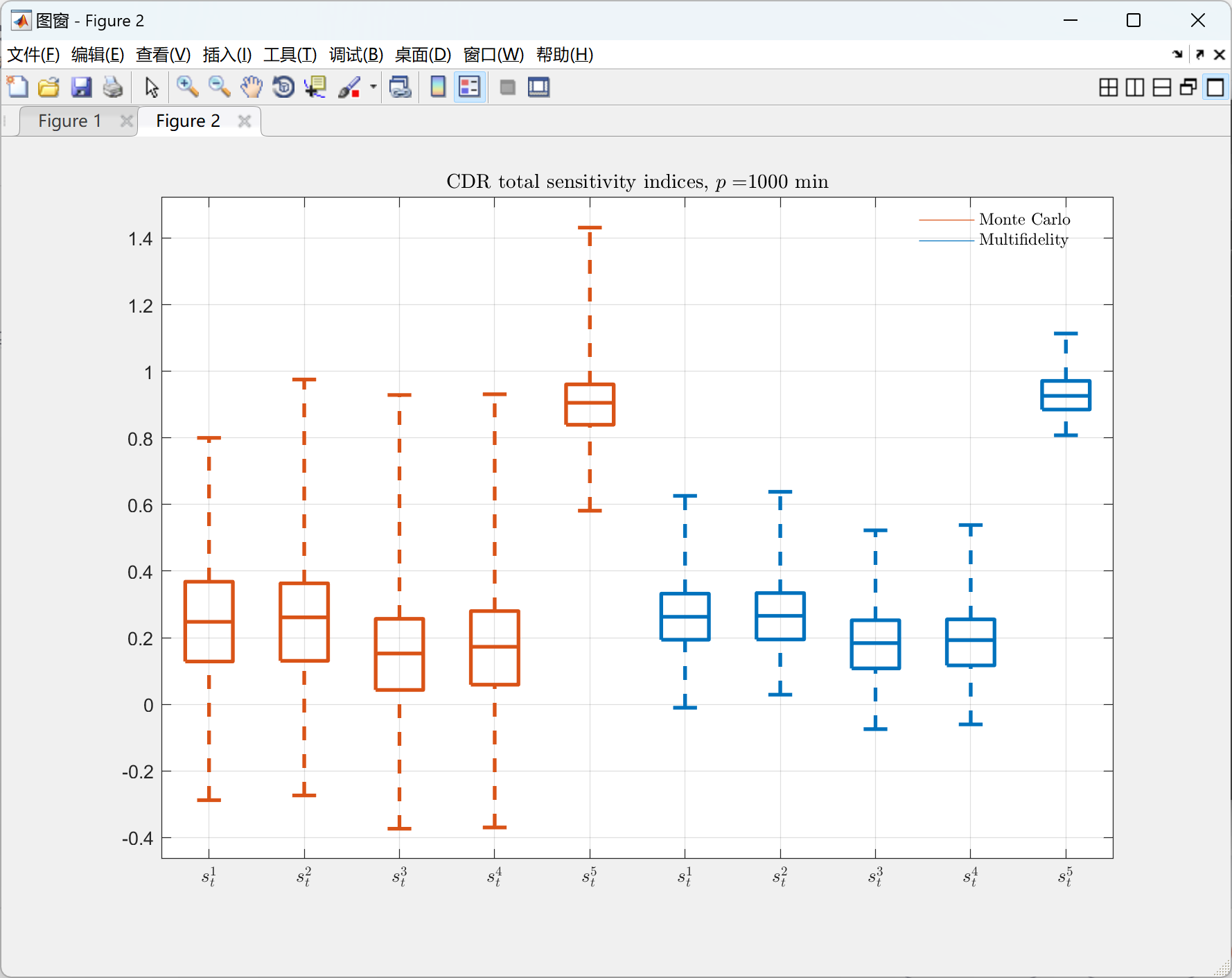Select the Figure 2 tab
This screenshot has height=978, width=1232.
[188, 121]
